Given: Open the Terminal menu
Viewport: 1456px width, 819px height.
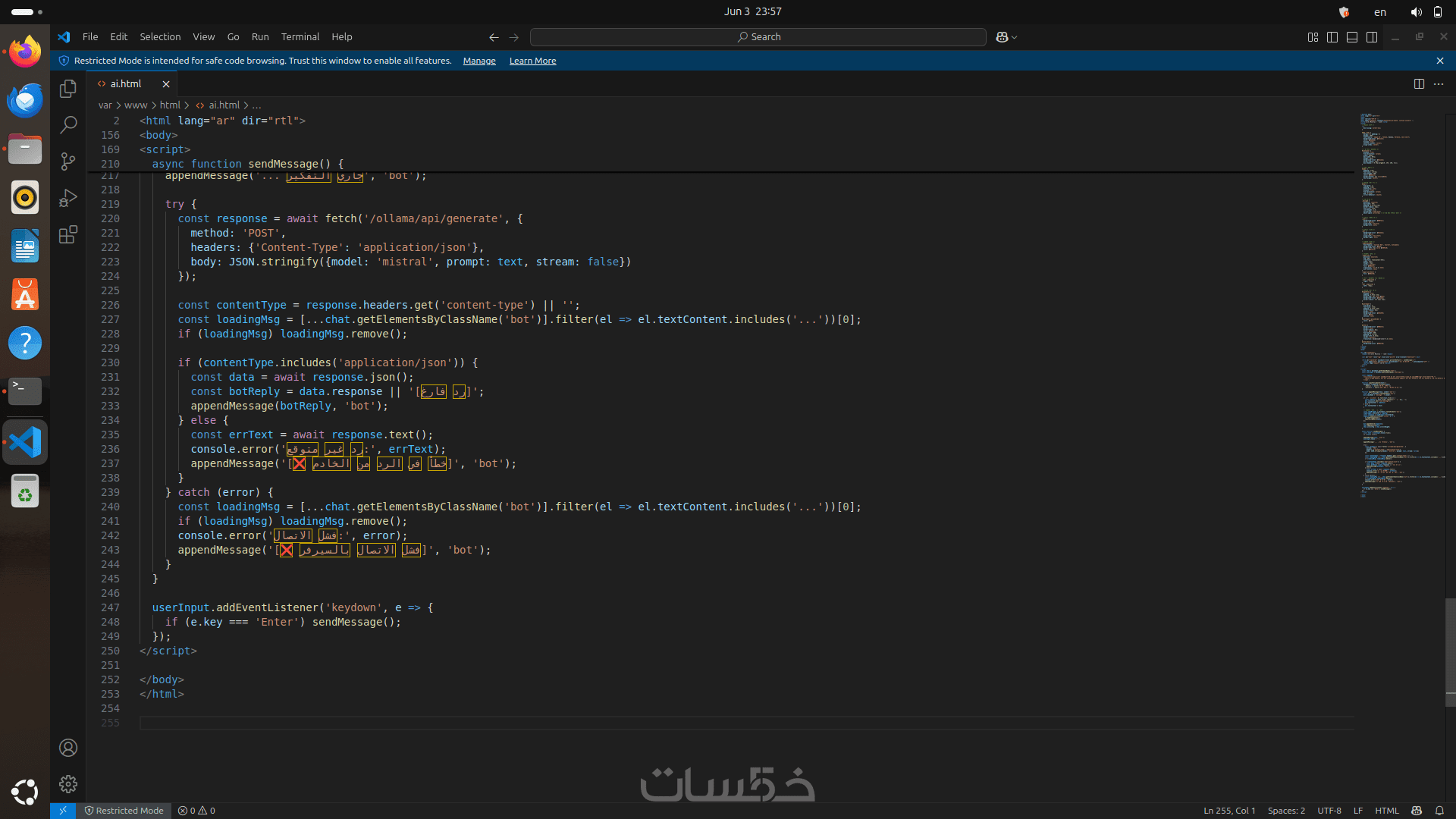Looking at the screenshot, I should [x=300, y=37].
